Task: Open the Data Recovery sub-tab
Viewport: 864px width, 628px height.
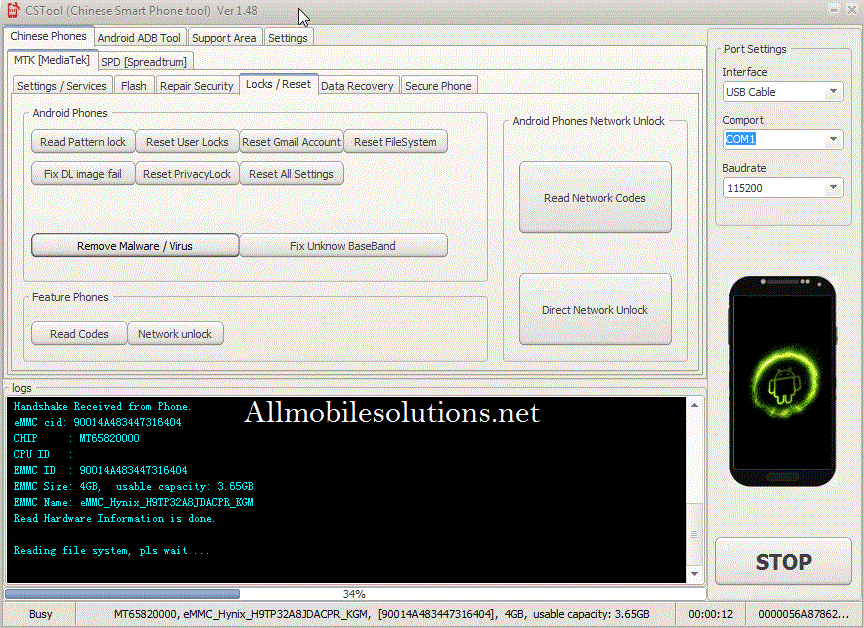Action: (357, 86)
